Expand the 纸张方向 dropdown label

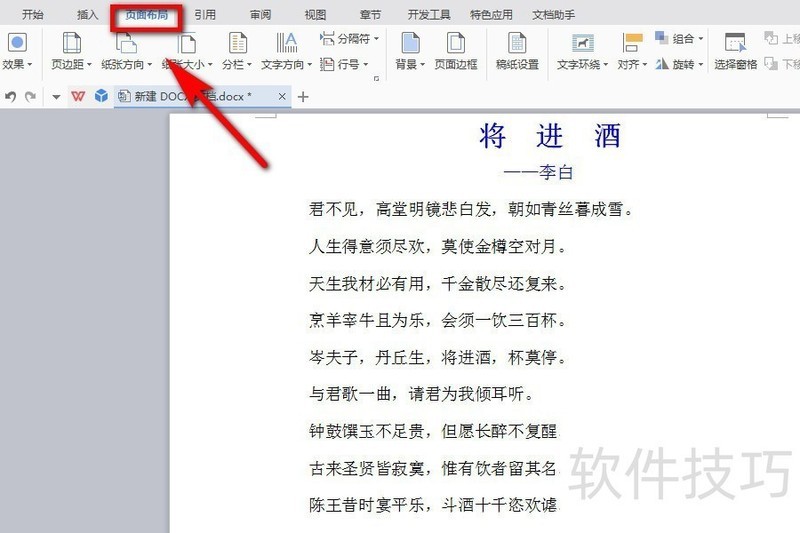pyautogui.click(x=127, y=65)
